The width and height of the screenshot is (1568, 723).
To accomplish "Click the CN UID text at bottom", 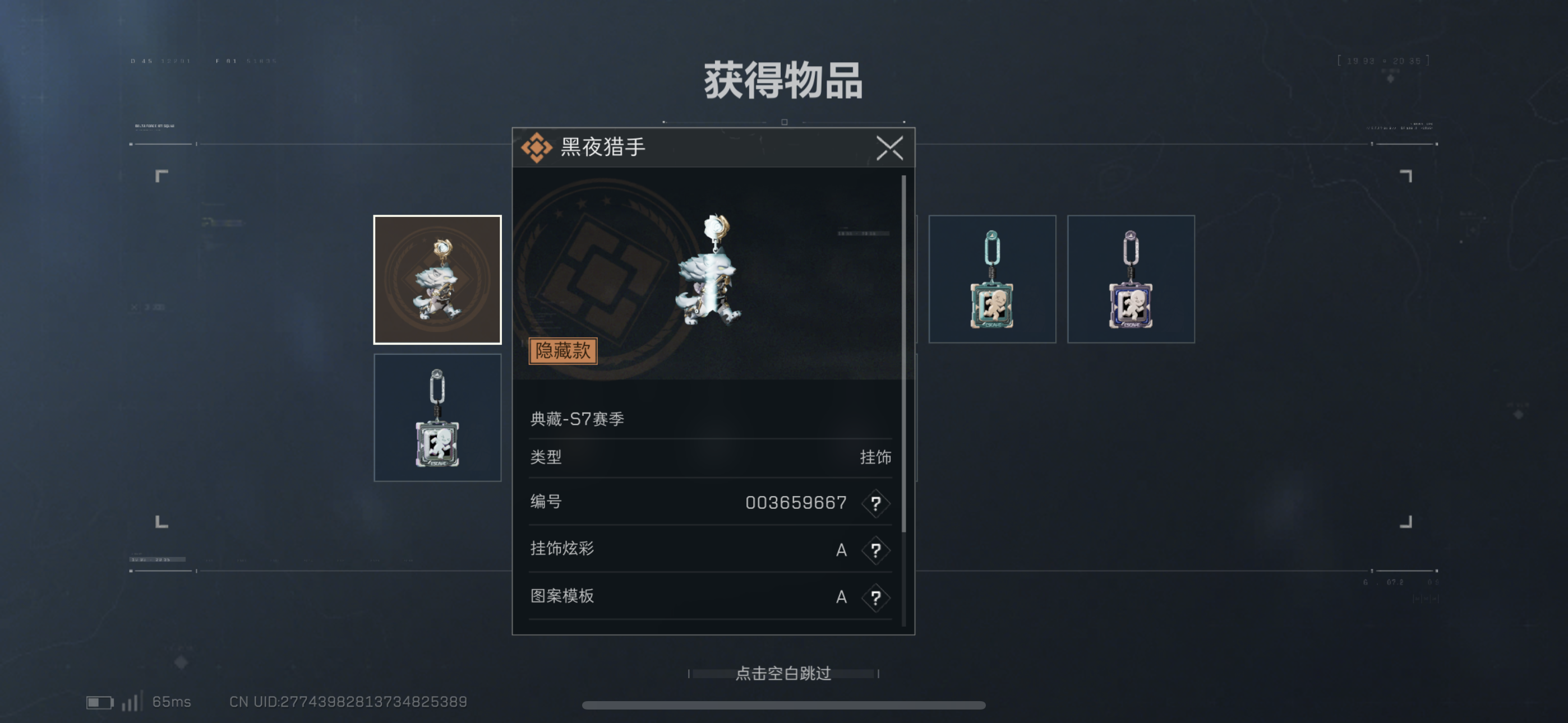I will 348,702.
